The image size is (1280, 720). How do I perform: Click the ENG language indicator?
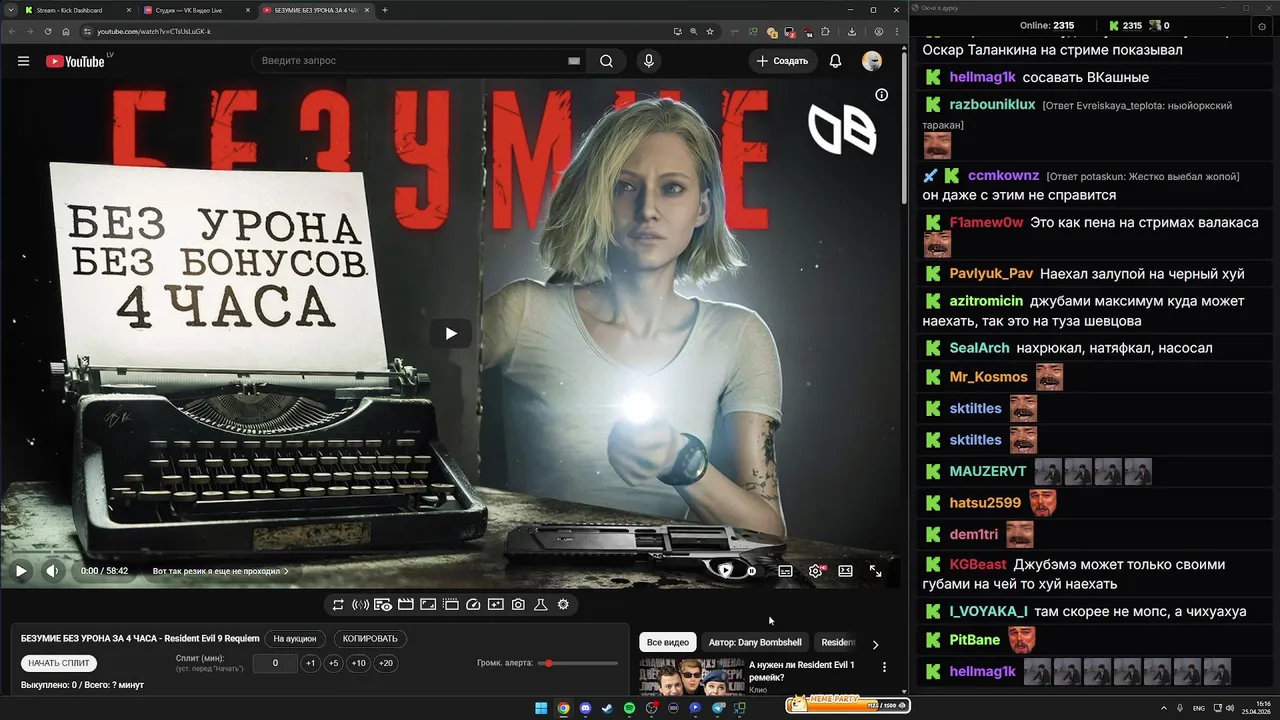click(x=1198, y=708)
